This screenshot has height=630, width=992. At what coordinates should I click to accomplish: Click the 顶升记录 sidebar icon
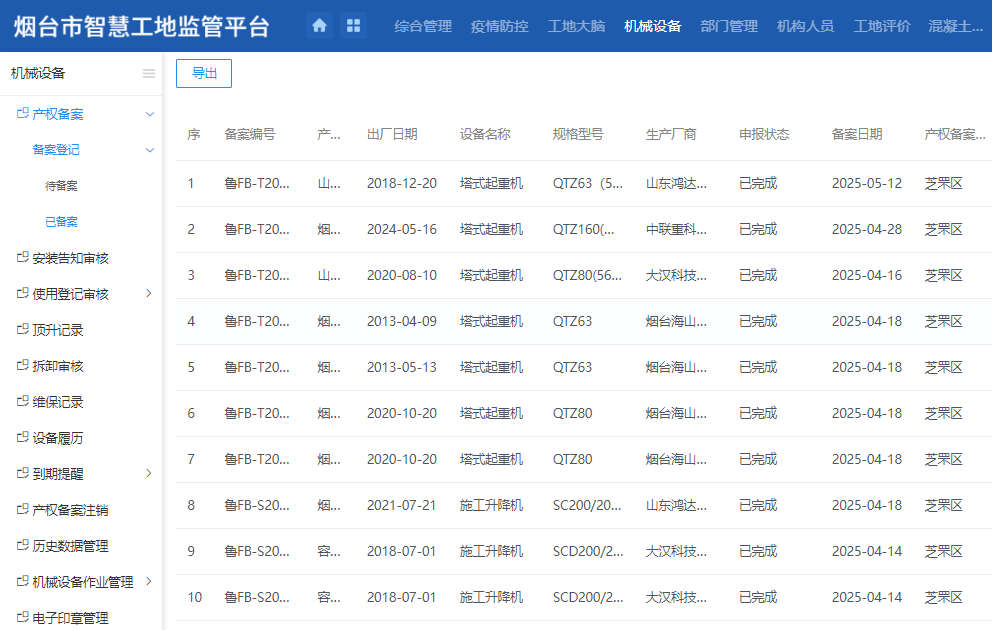click(x=23, y=330)
